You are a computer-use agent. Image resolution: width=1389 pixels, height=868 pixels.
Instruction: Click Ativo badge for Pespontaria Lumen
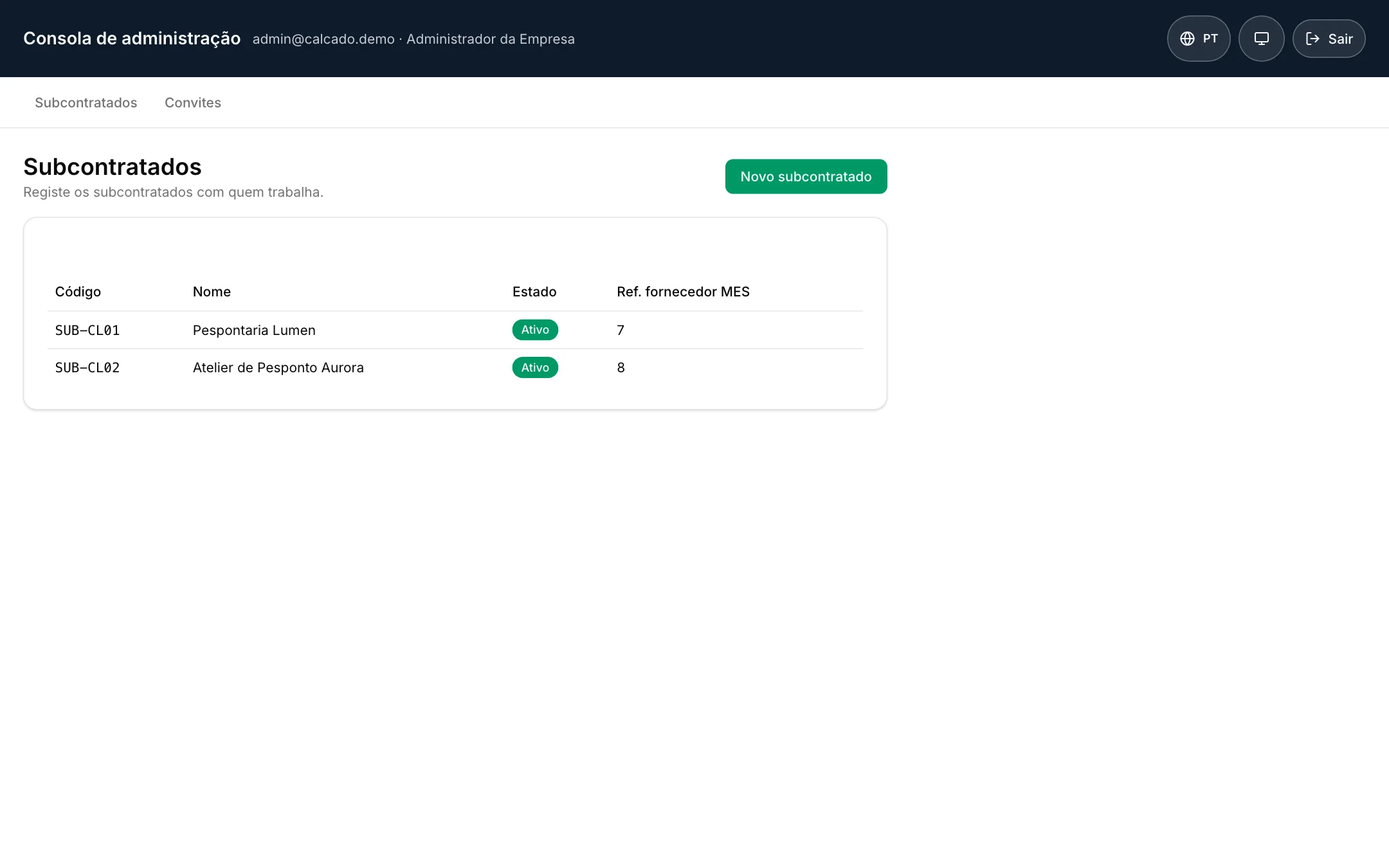click(x=535, y=330)
